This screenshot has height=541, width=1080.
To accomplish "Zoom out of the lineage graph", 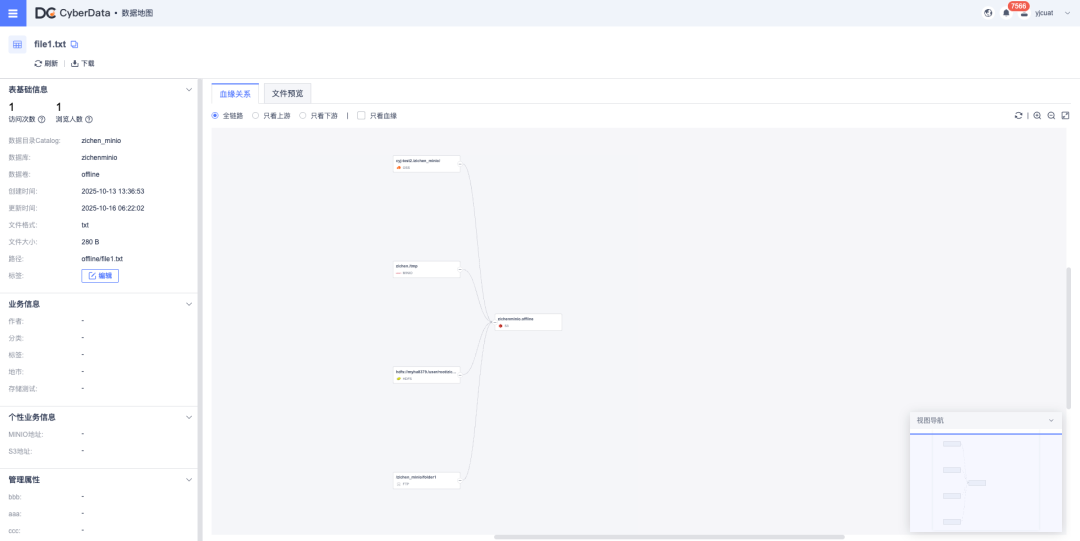I will coord(1051,116).
